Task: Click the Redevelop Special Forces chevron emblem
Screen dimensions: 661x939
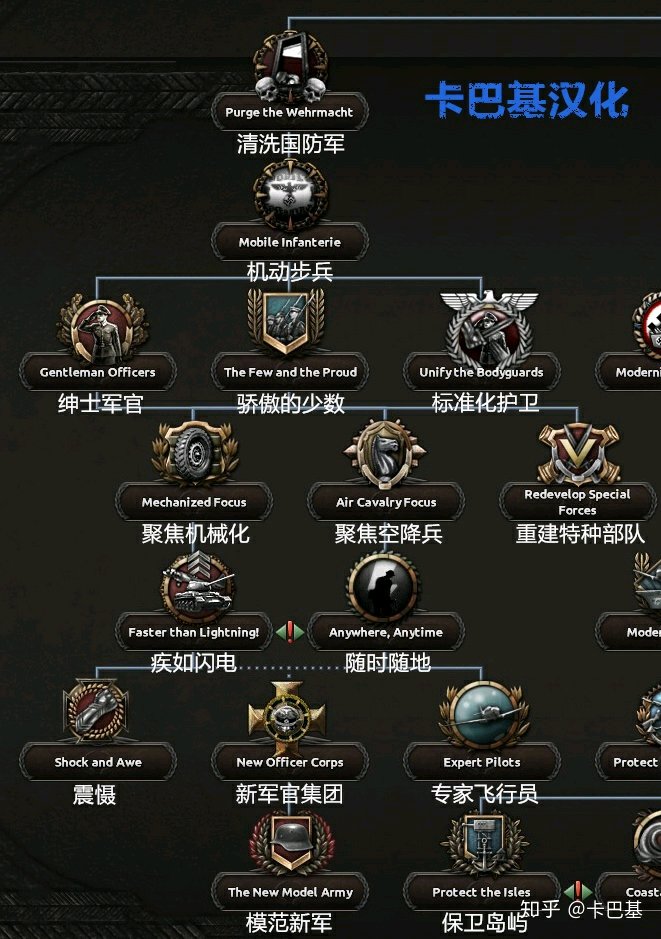Action: point(578,453)
